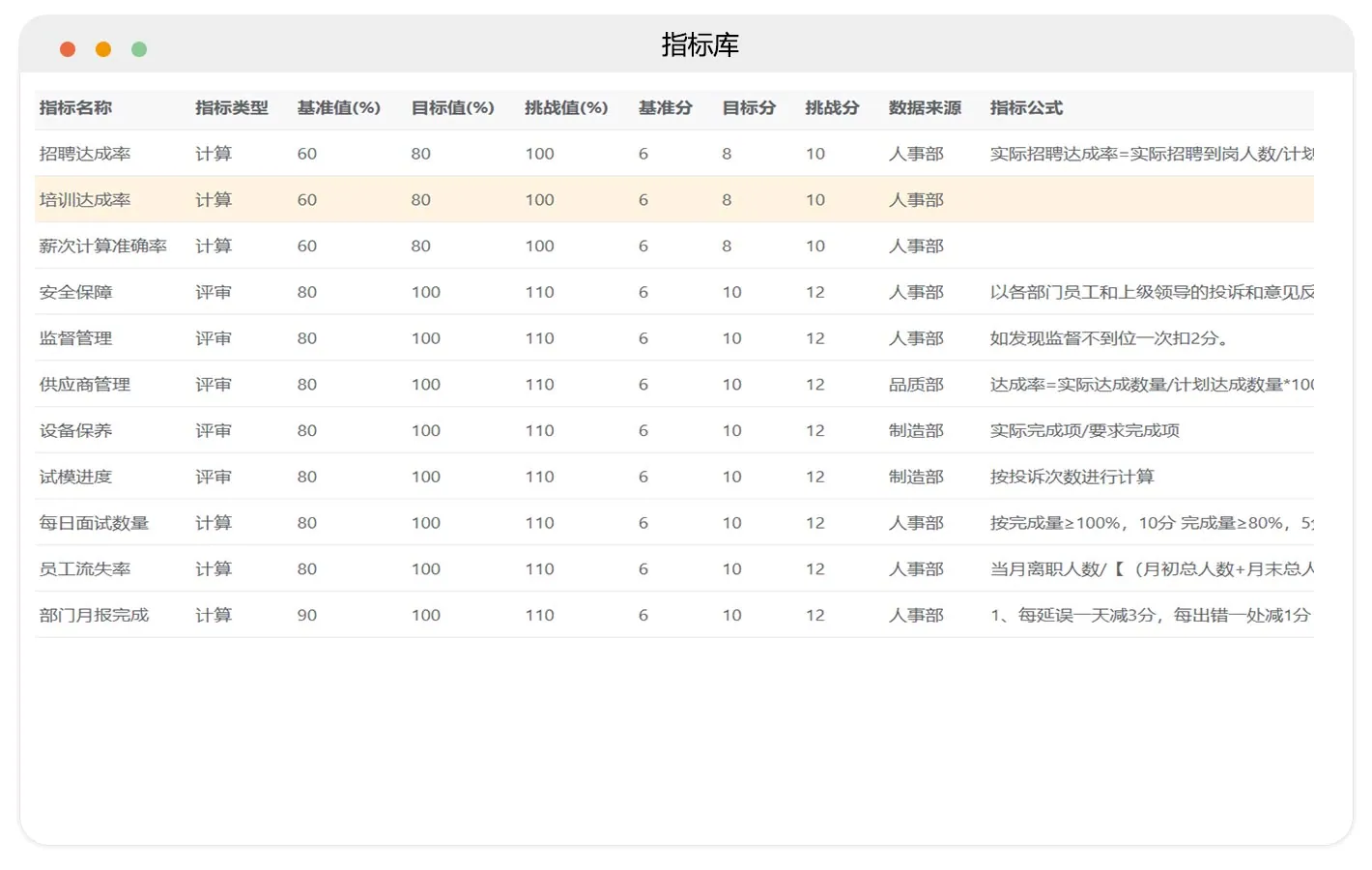This screenshot has height=870, width=1372.
Task: Select the 部门月报完成 row name
Action: (94, 616)
